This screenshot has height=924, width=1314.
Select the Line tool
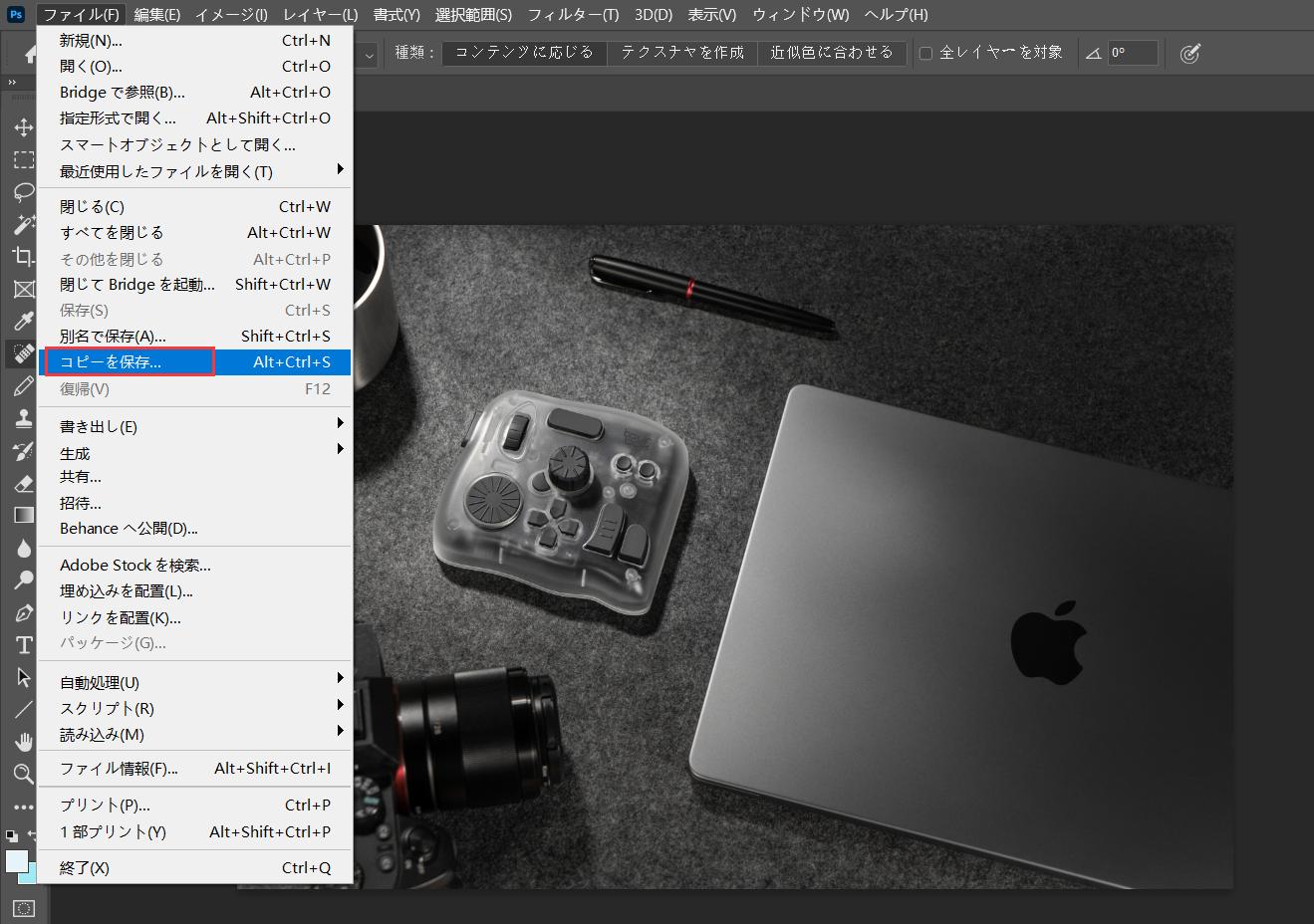pyautogui.click(x=23, y=709)
